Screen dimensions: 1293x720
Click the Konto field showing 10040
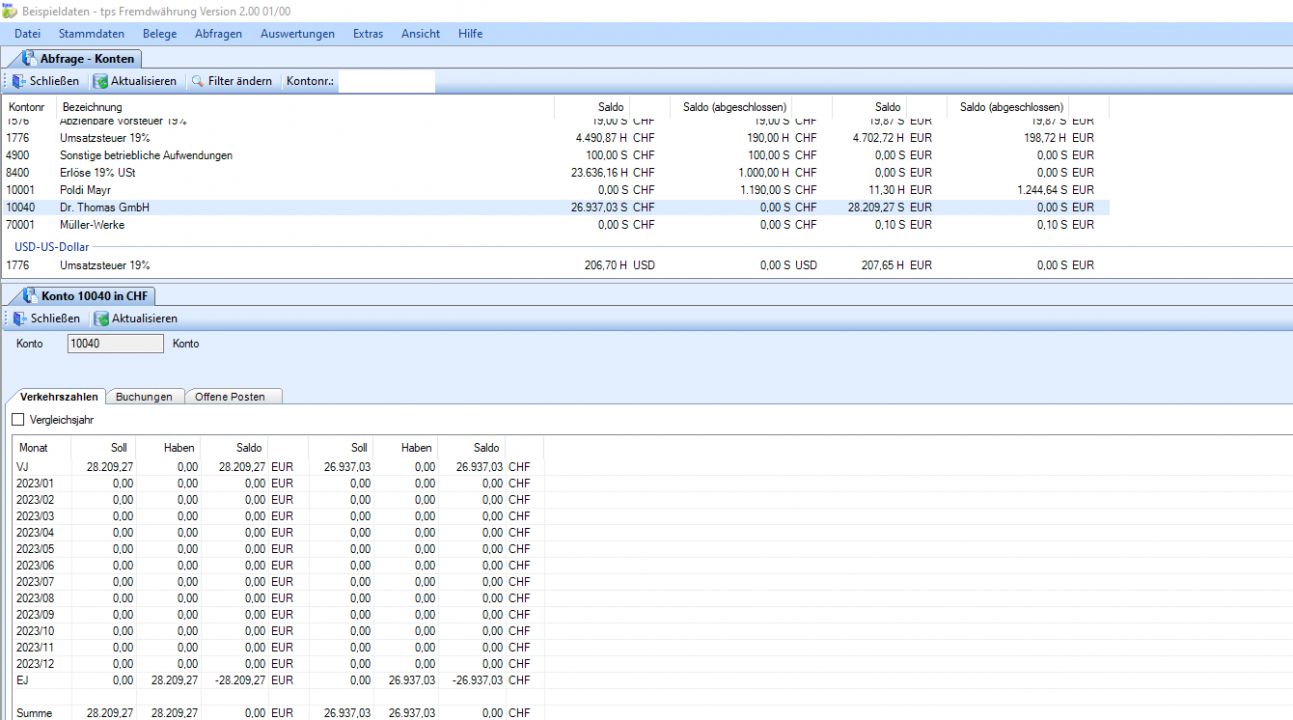(x=115, y=344)
